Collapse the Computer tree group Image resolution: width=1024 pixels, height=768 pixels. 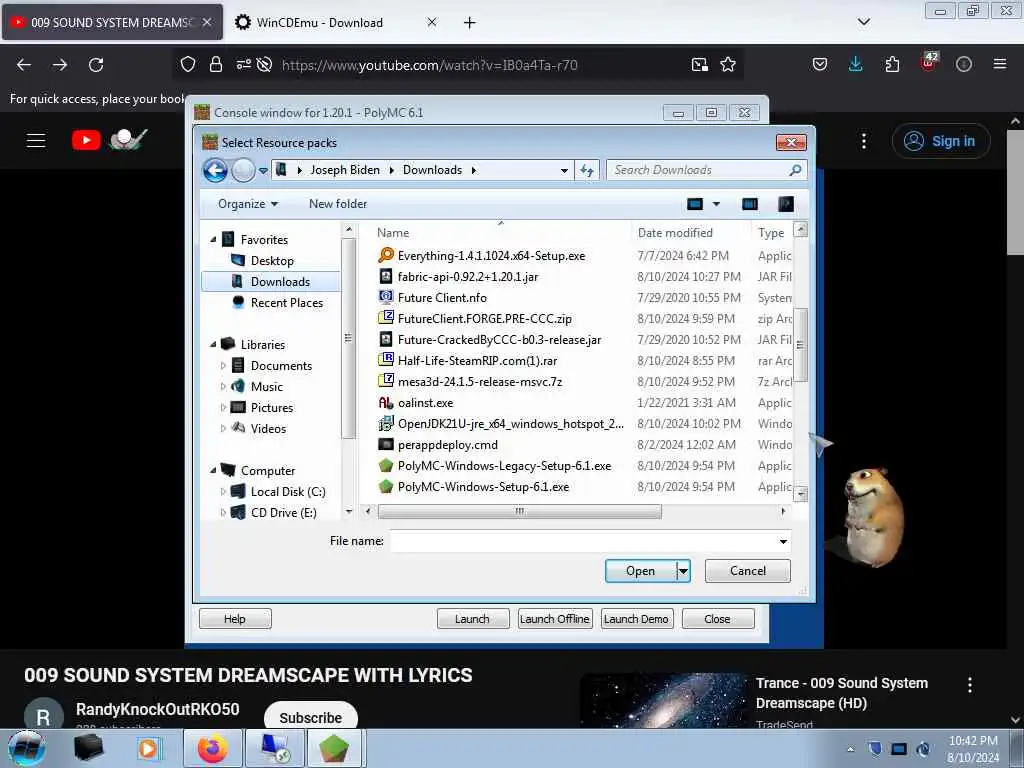tap(214, 470)
